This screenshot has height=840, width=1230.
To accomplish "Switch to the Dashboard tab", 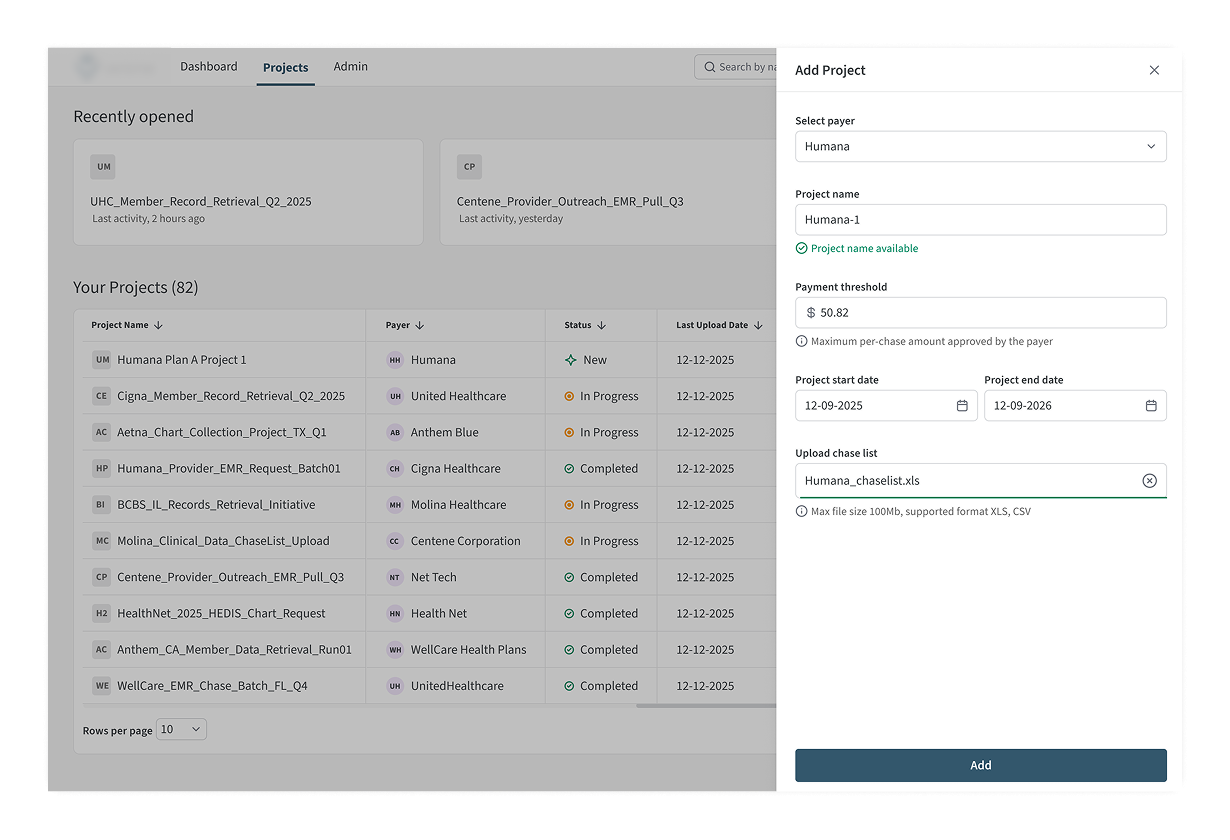I will click(x=209, y=67).
